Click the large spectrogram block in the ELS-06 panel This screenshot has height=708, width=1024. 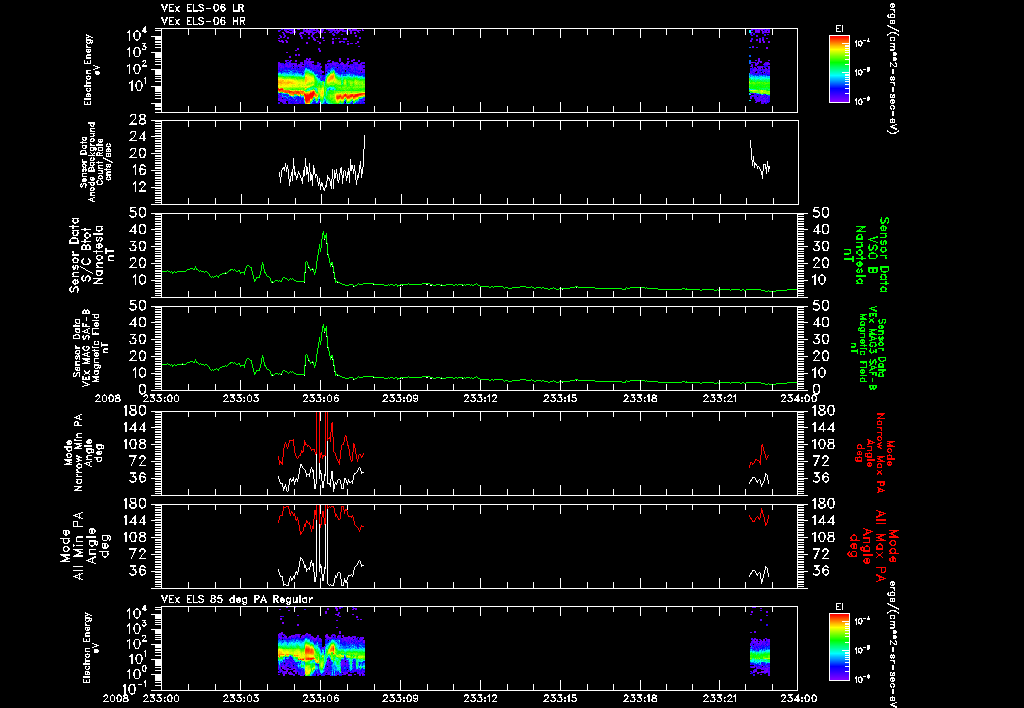pos(321,67)
